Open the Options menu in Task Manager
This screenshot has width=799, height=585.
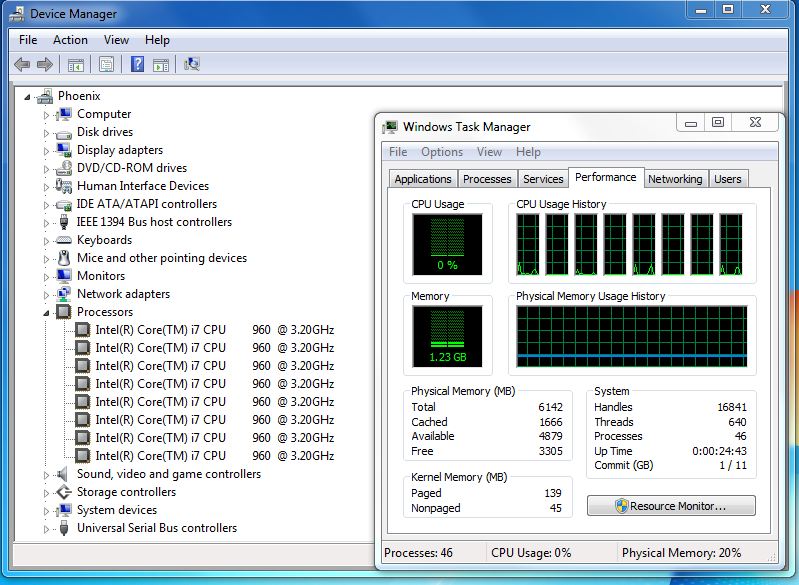442,152
